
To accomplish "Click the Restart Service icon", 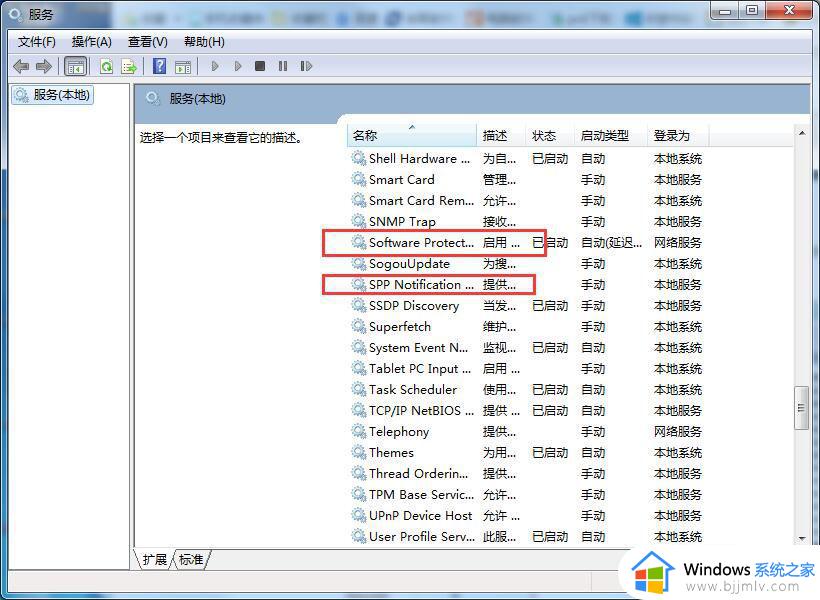I will click(307, 66).
